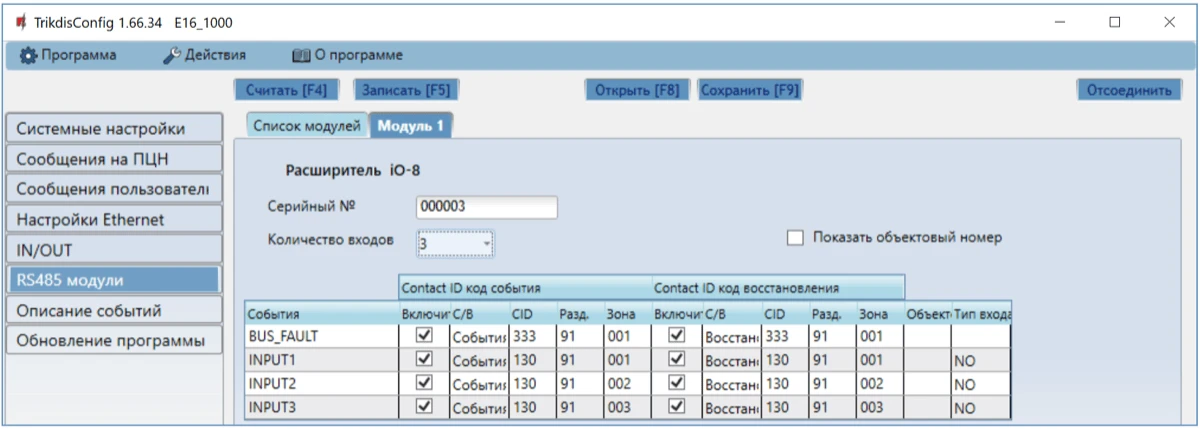Open Системные настройки in the sidebar
The height and width of the screenshot is (429, 1200).
click(x=113, y=129)
